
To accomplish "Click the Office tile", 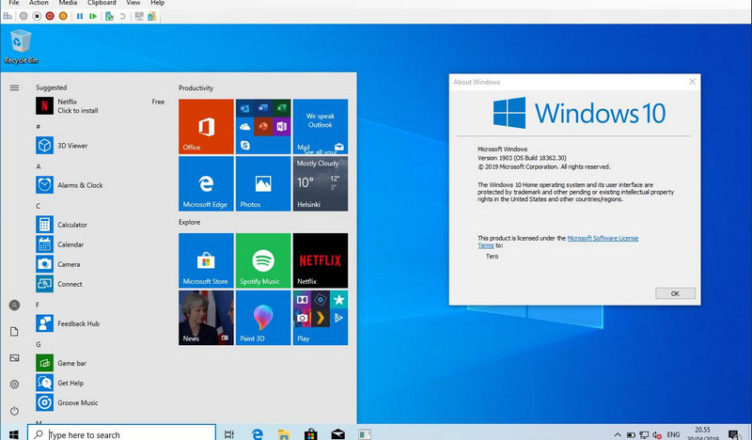I will [206, 127].
